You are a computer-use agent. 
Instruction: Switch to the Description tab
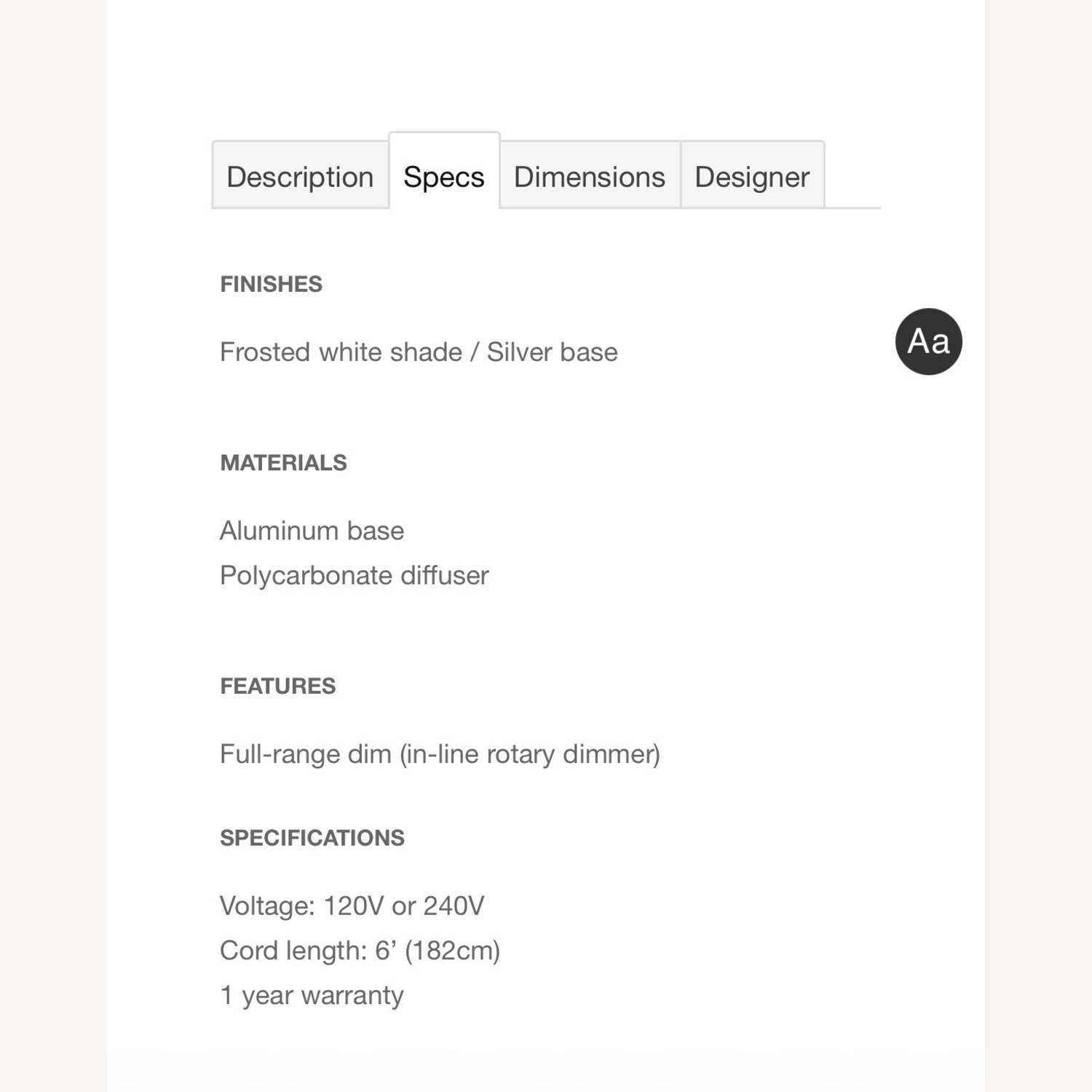click(300, 177)
